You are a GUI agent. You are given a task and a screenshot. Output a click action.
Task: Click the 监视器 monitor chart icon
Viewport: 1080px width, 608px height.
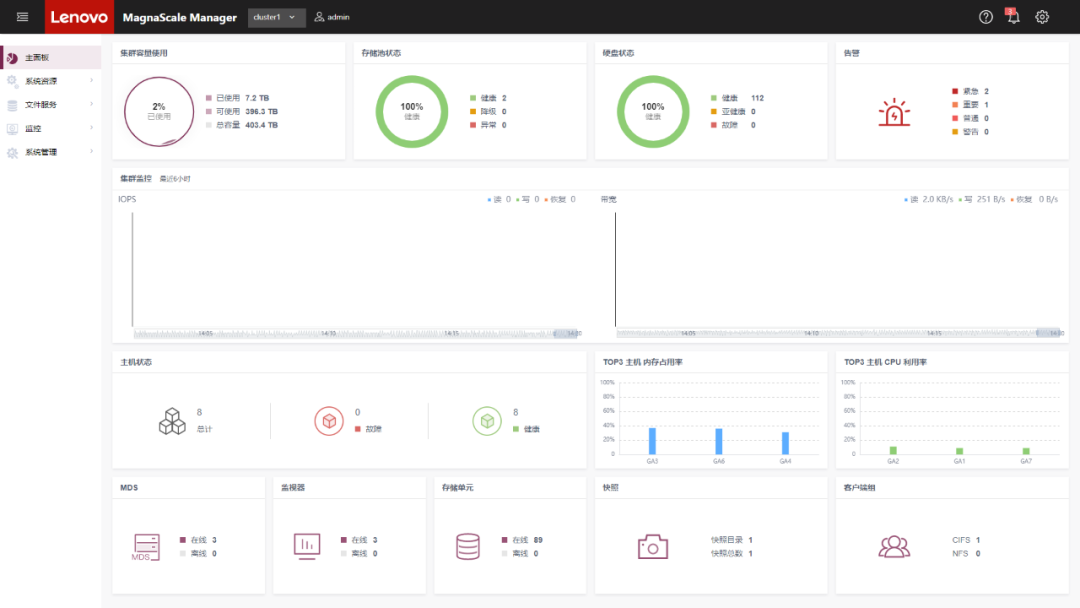307,547
